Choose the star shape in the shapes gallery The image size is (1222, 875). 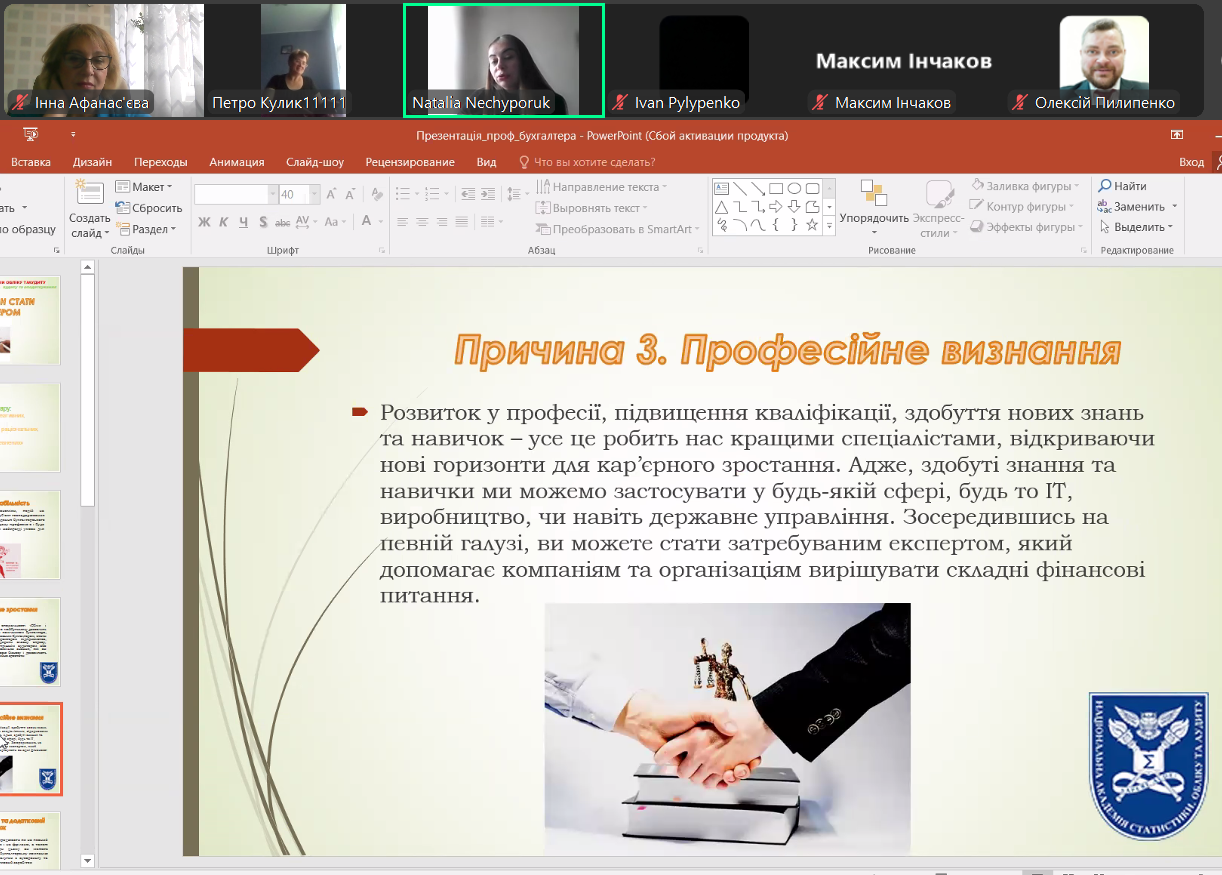click(812, 225)
